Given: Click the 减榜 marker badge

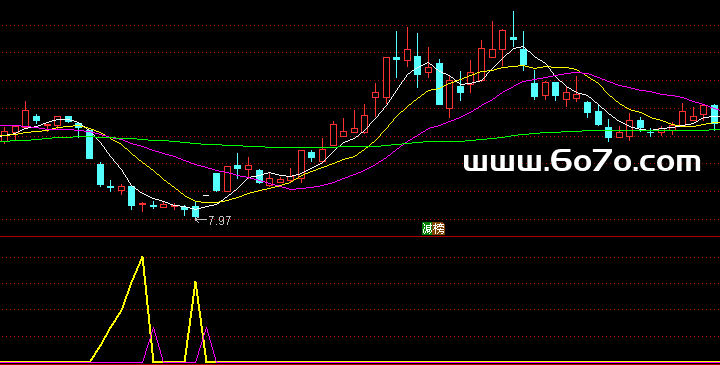Looking at the screenshot, I should tap(433, 229).
